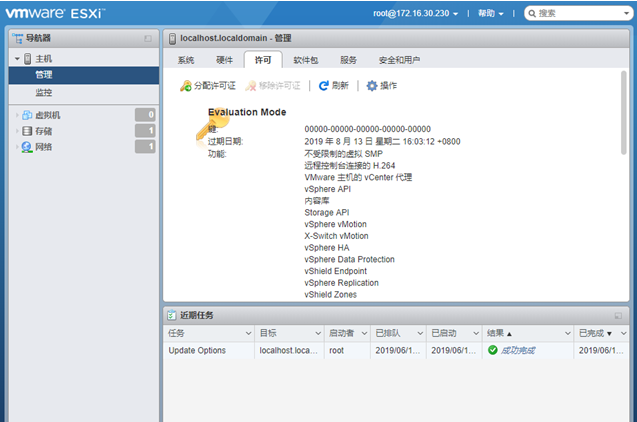Click the 操作 actions button label
This screenshot has height=422, width=637.
pyautogui.click(x=388, y=86)
